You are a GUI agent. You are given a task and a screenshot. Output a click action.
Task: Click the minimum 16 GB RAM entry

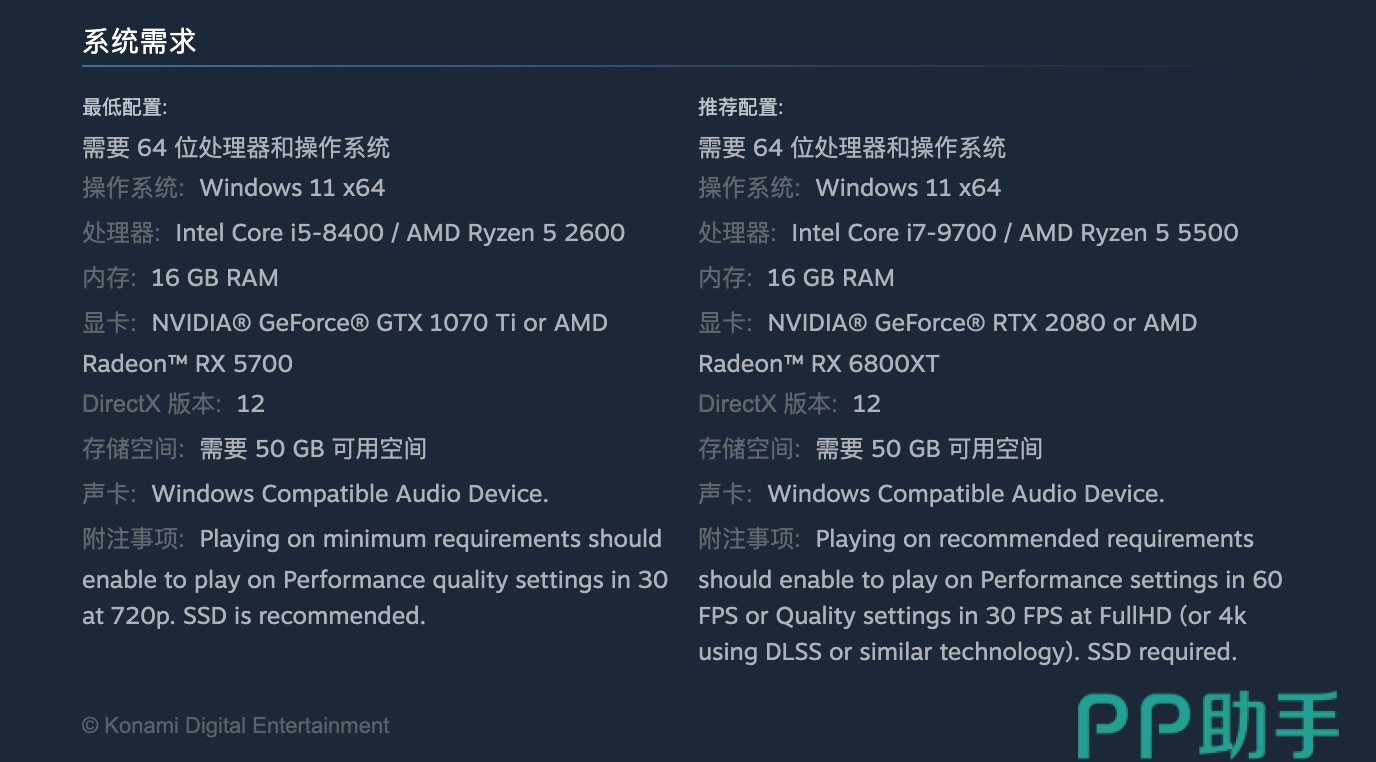click(x=214, y=278)
